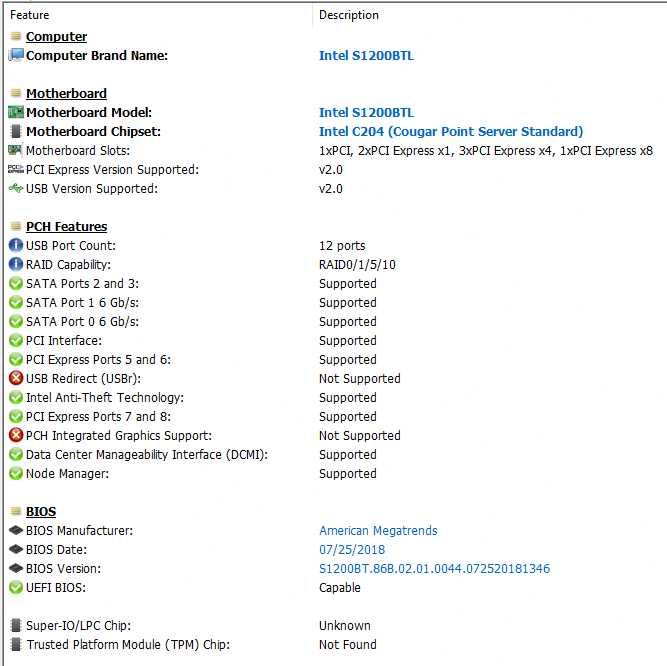Click the monitor icon beside Computer Brand Name
The image size is (667, 666).
(16, 55)
